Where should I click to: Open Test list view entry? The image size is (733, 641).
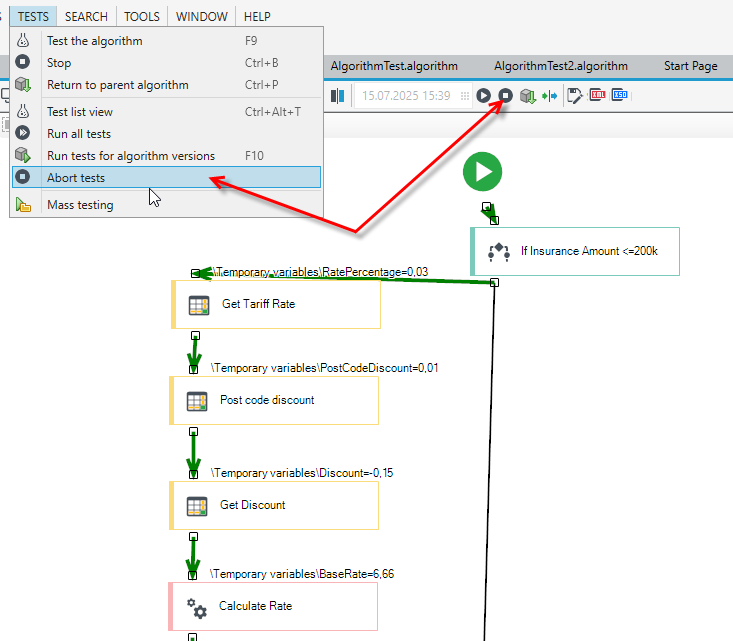pos(166,112)
